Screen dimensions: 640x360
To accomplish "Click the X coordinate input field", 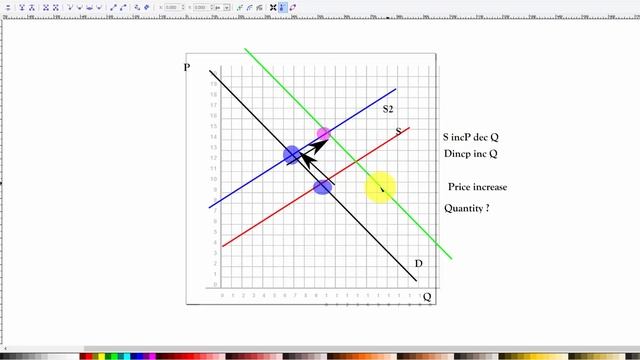I will (172, 7).
